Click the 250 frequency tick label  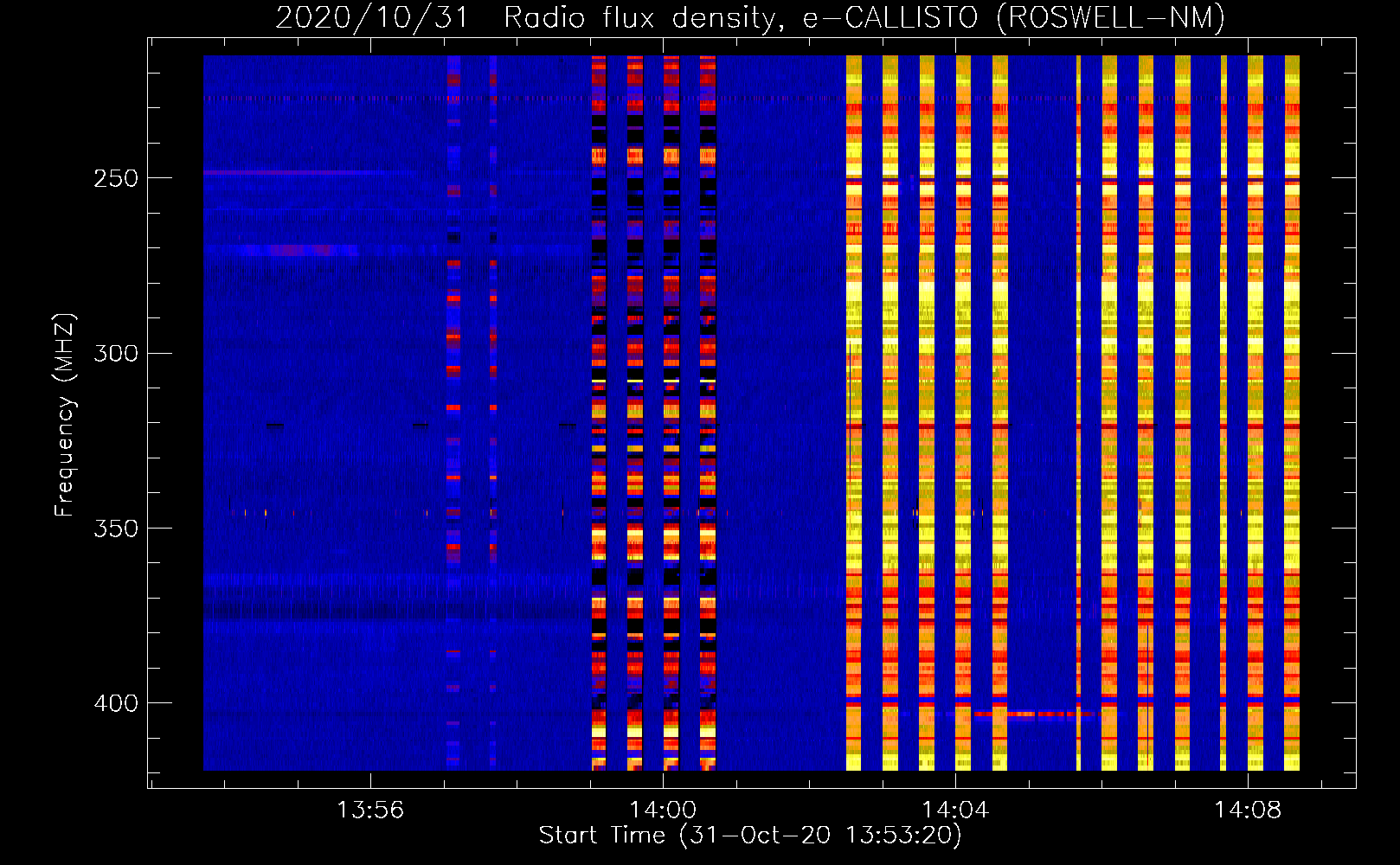pos(116,179)
